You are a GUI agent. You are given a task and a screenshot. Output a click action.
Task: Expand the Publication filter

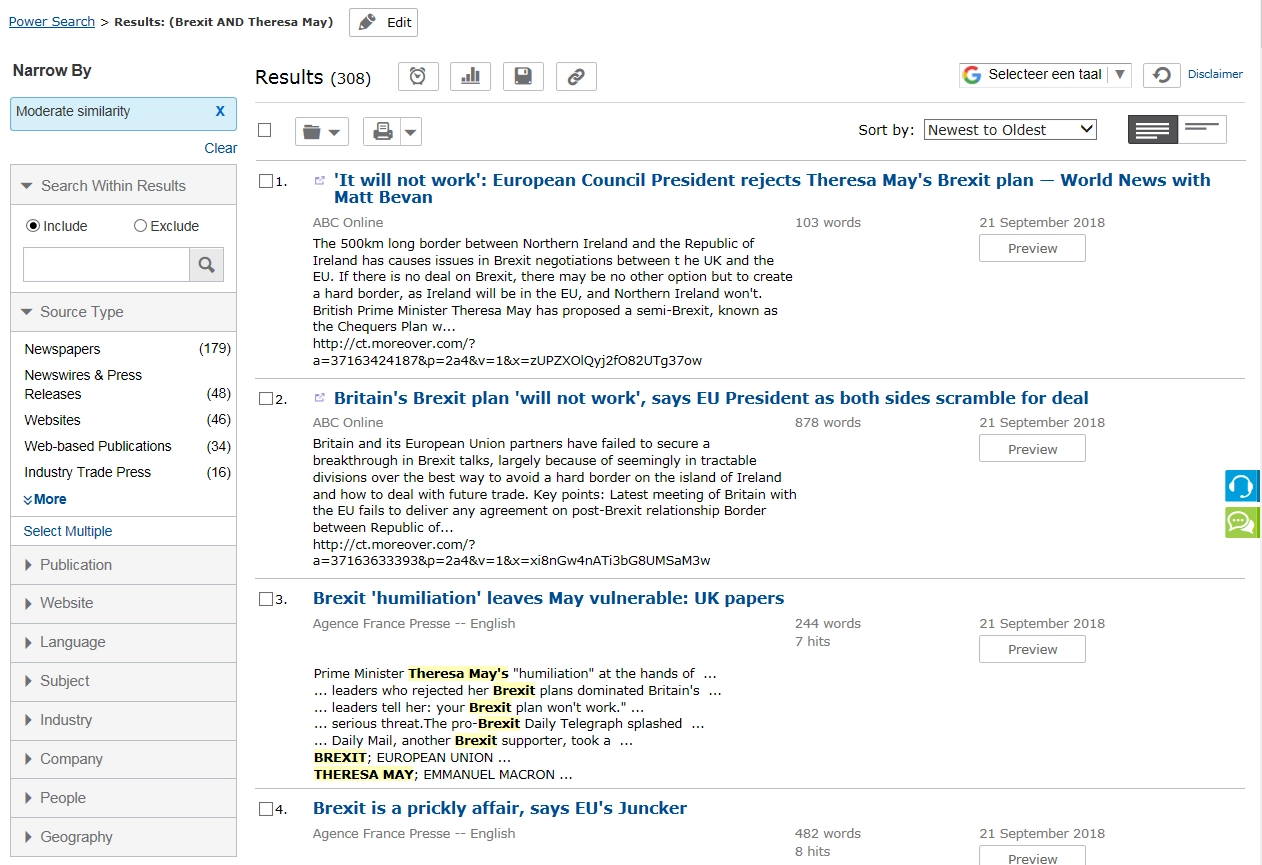click(x=123, y=565)
